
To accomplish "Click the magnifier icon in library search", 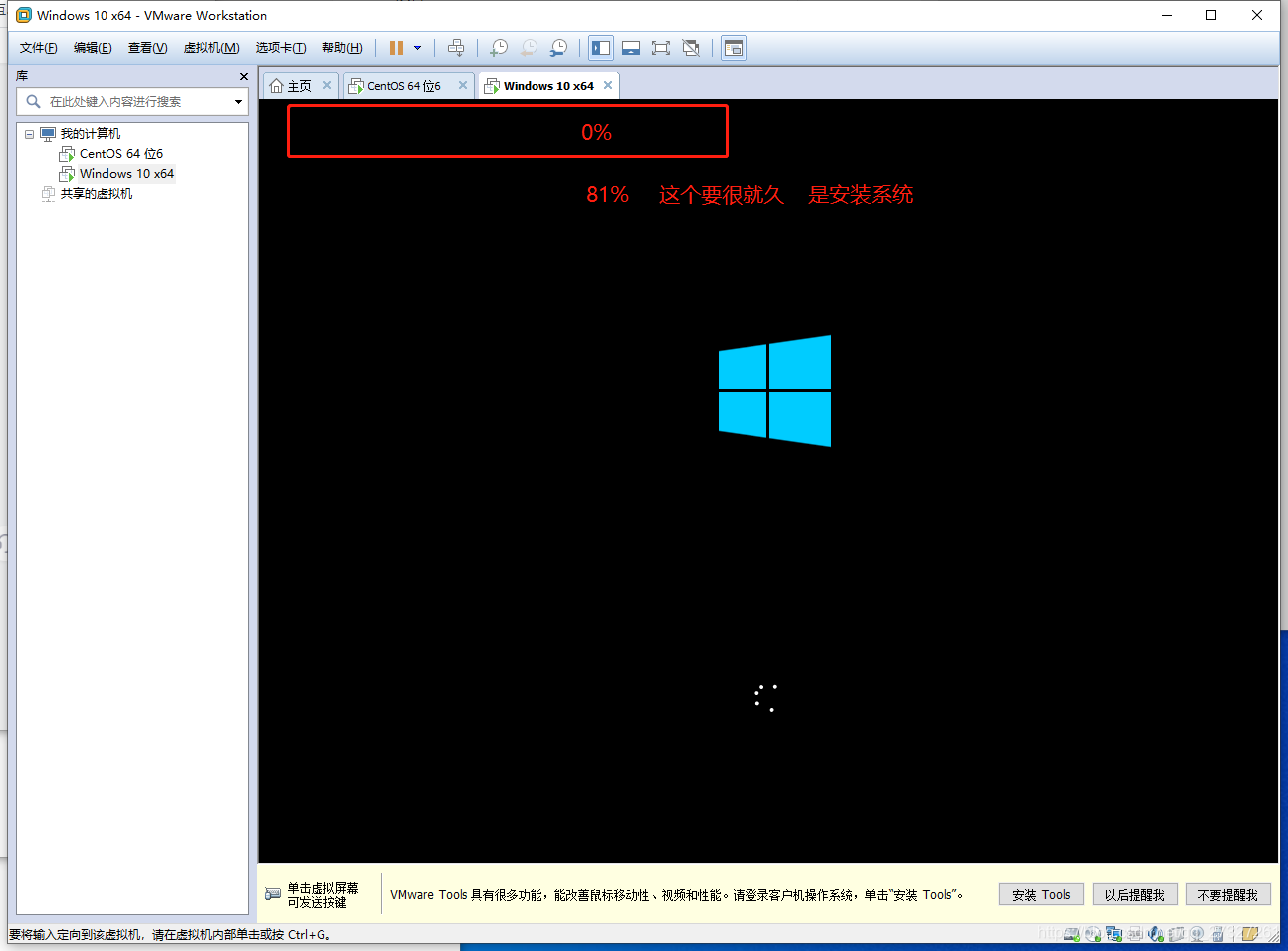I will pyautogui.click(x=33, y=102).
